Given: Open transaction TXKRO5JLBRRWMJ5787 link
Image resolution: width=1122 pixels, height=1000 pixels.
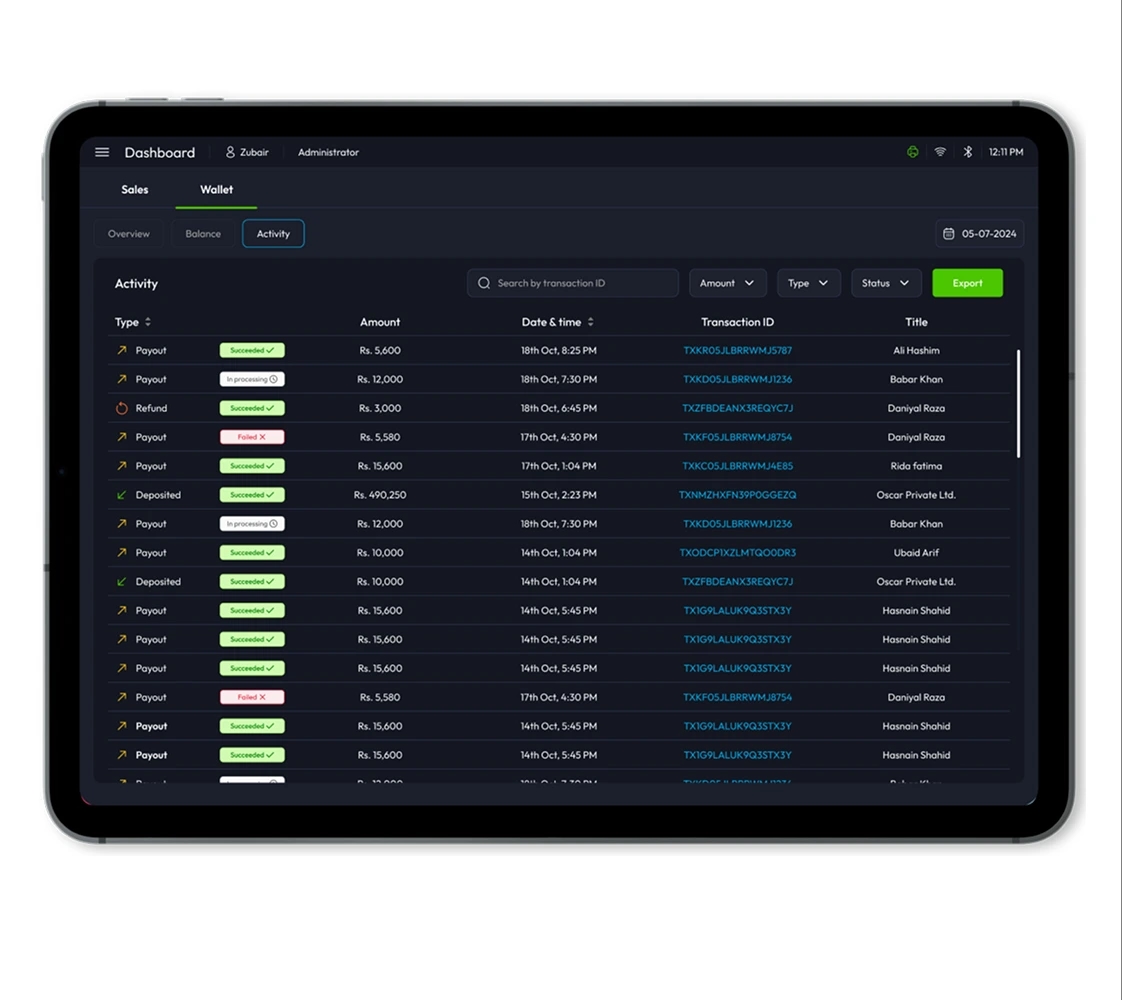Looking at the screenshot, I should click(737, 350).
